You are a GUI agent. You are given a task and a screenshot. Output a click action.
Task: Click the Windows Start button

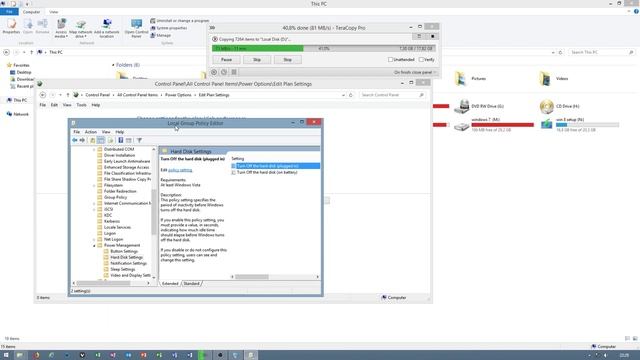pos(6,355)
